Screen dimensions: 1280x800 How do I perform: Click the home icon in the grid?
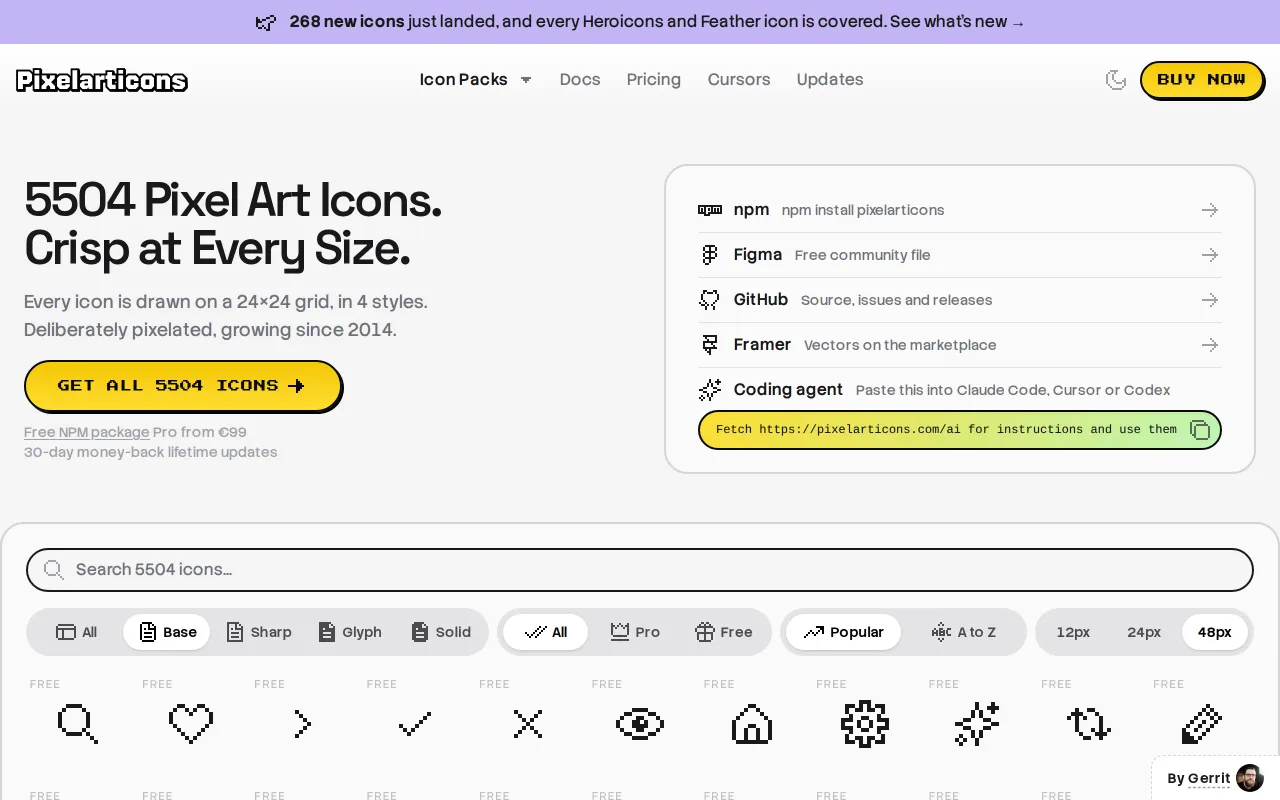(752, 723)
